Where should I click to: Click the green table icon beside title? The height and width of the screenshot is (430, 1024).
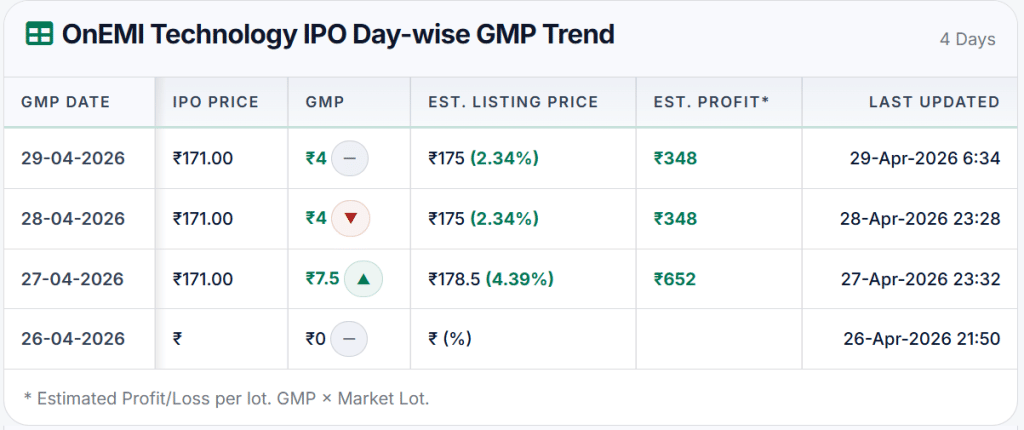coord(39,35)
